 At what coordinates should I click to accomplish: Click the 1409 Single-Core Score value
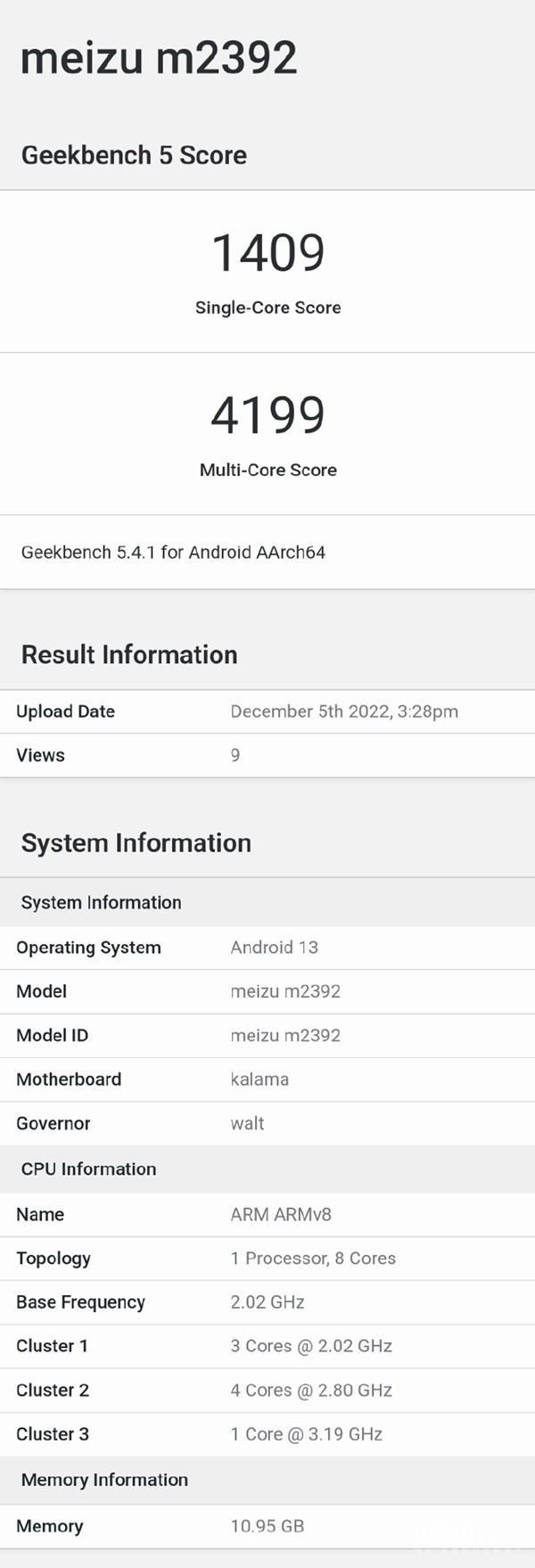pyautogui.click(x=267, y=253)
